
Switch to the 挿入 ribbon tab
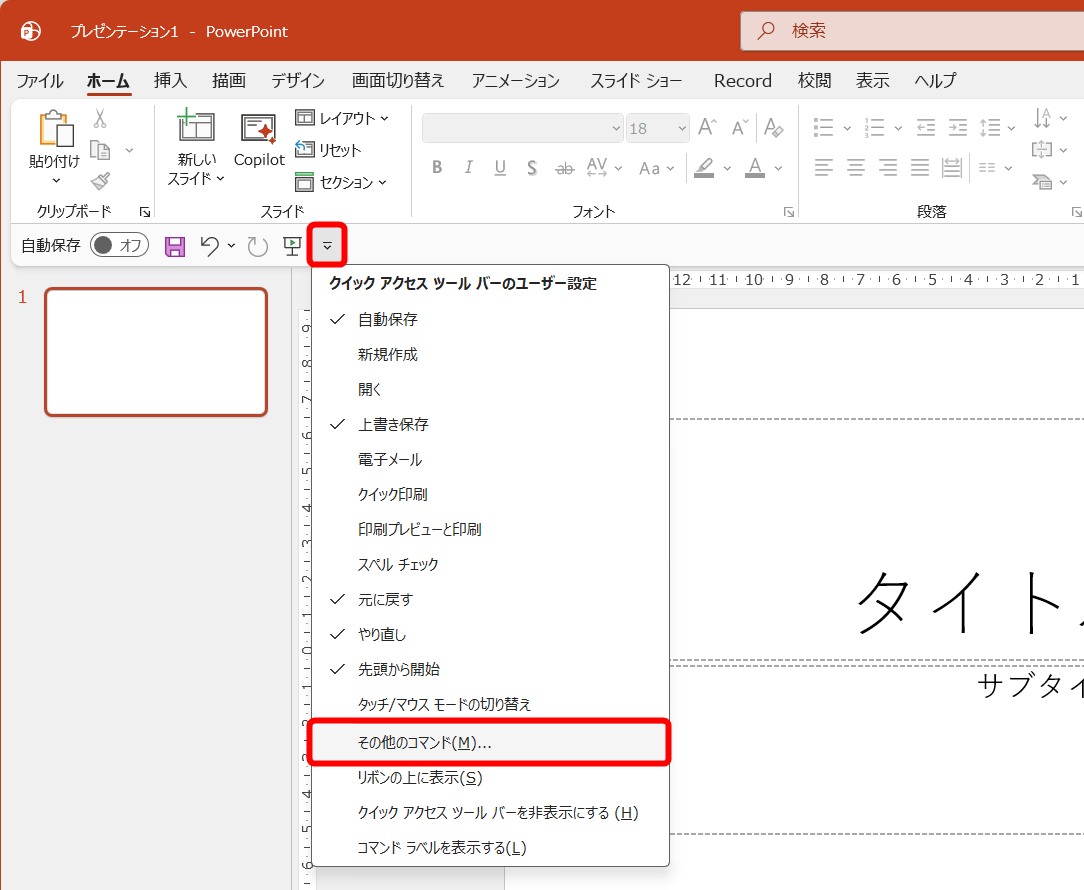pos(169,80)
